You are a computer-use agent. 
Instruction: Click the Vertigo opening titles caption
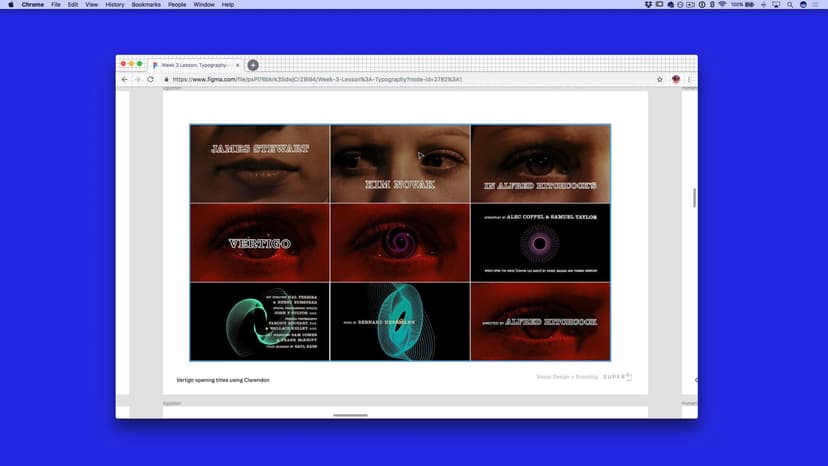coord(223,380)
